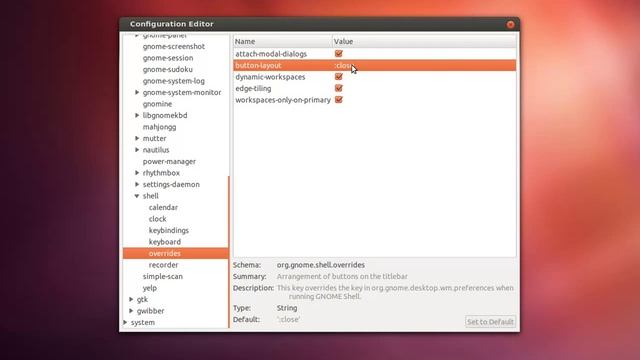The width and height of the screenshot is (640, 360).
Task: Expand the nautilus tree node
Action: click(137, 150)
